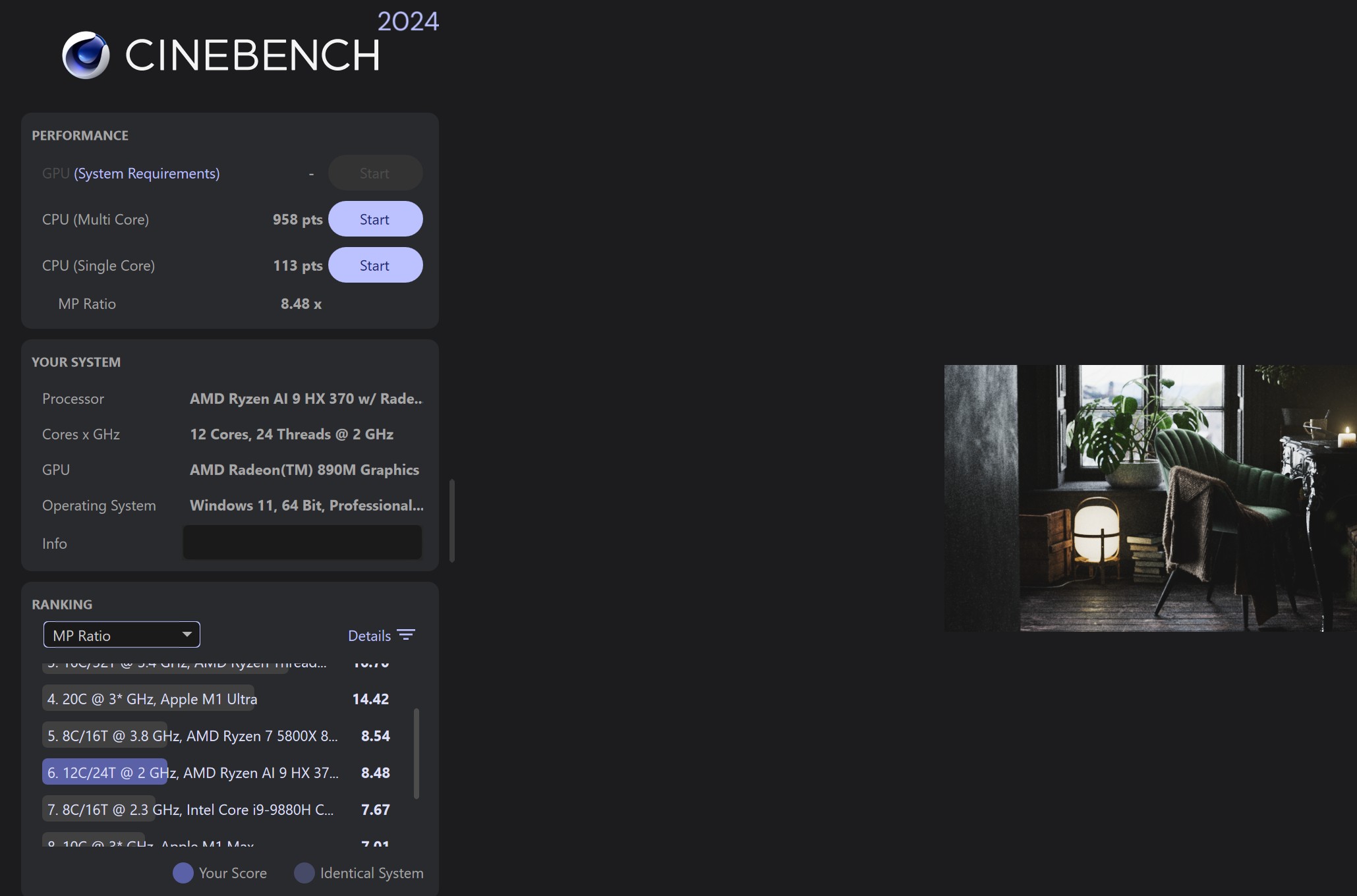Open the System Requirements link
The height and width of the screenshot is (896, 1357).
click(146, 173)
